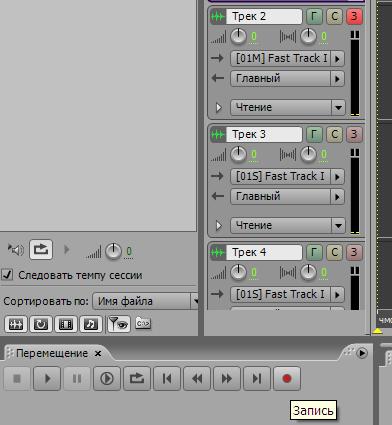Image resolution: width=392 pixels, height=425 pixels.
Task: Solo Трек 4 with its С button
Action: pyautogui.click(x=334, y=252)
